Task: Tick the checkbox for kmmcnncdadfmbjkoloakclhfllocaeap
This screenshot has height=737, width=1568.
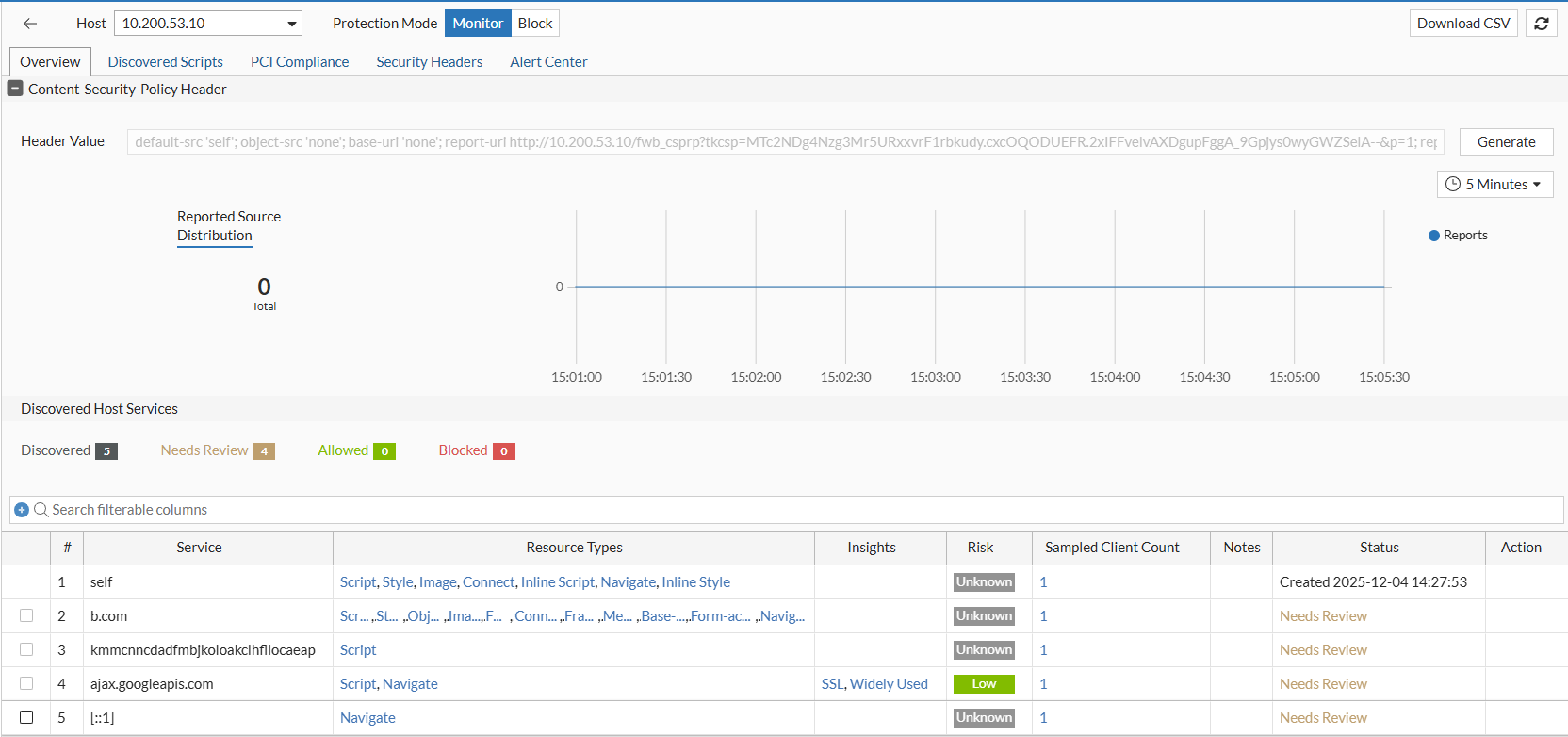Action: pyautogui.click(x=26, y=649)
